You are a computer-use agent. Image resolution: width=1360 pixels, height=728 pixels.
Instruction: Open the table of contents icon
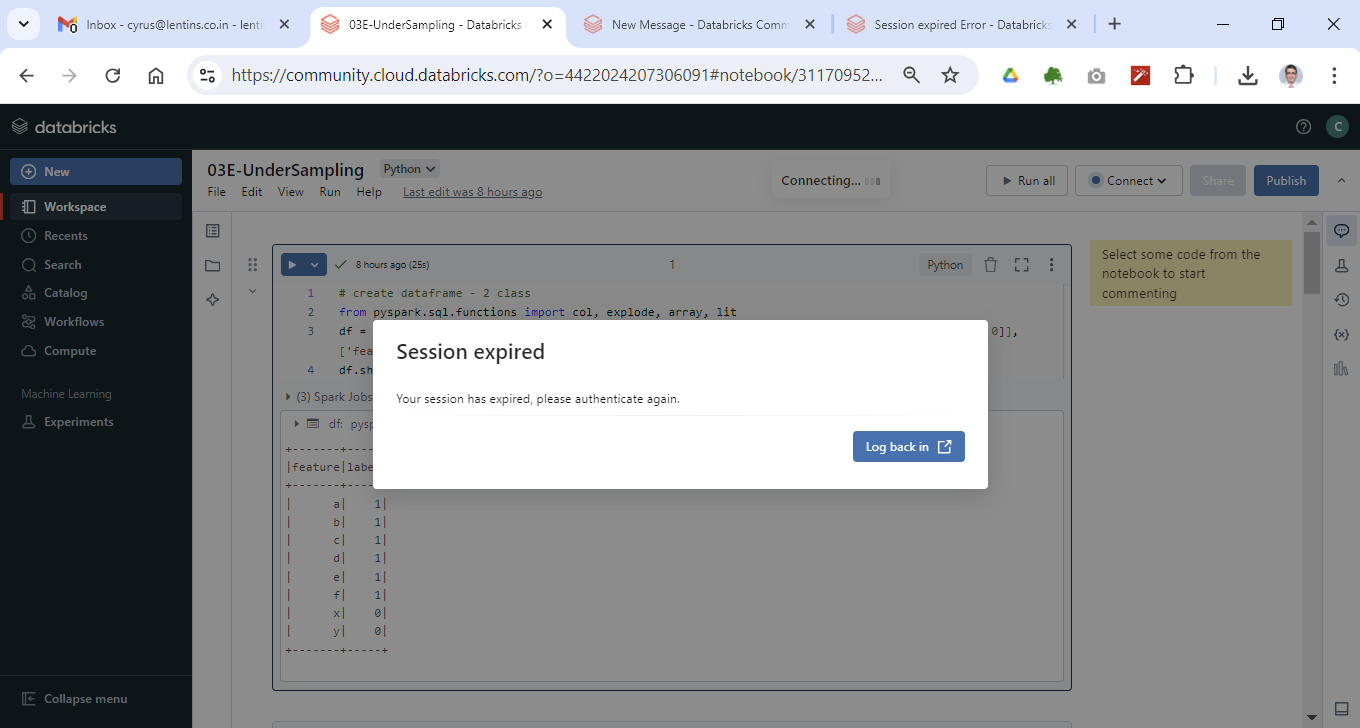(212, 231)
